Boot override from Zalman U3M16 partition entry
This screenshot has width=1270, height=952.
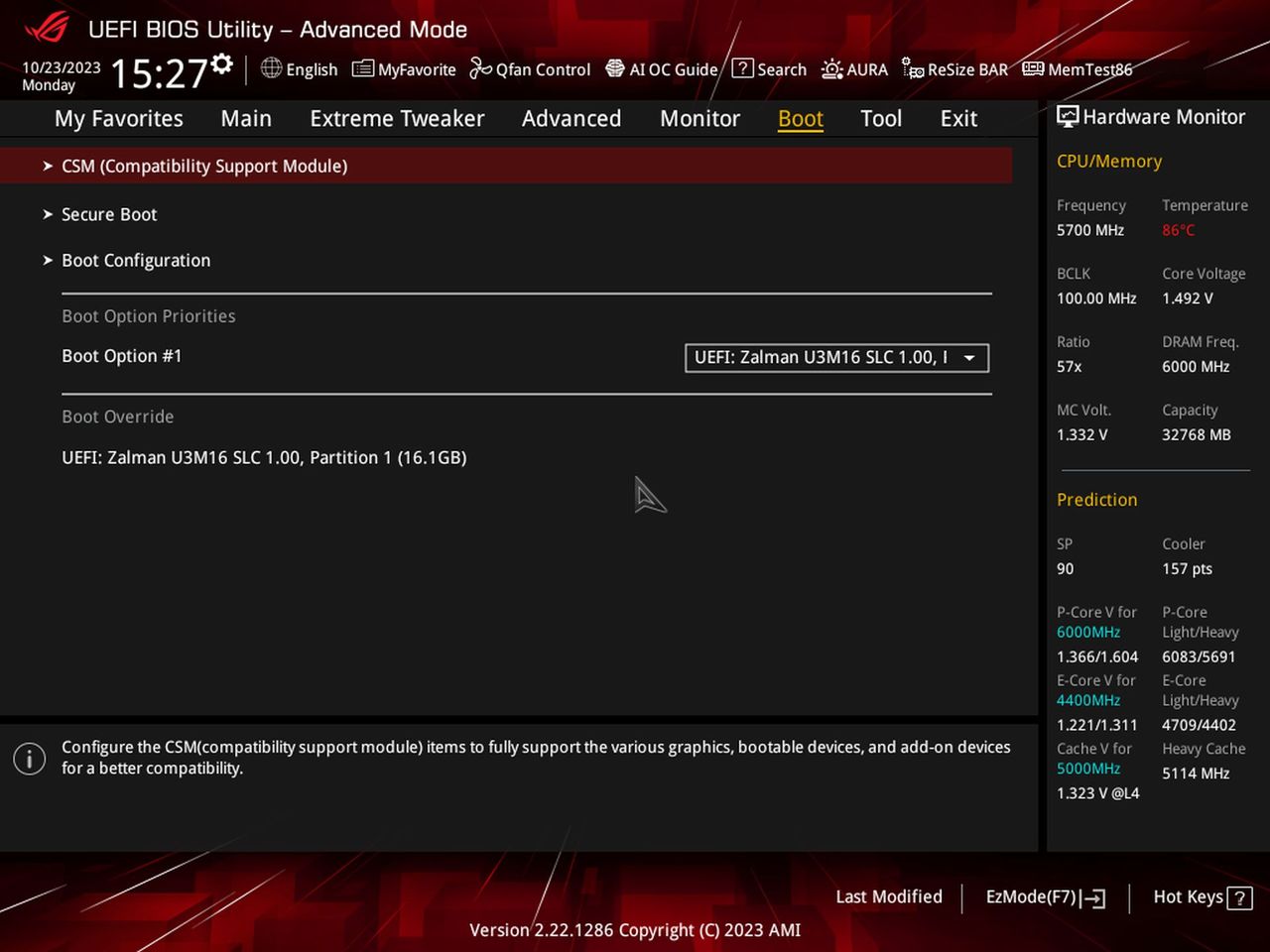point(264,457)
